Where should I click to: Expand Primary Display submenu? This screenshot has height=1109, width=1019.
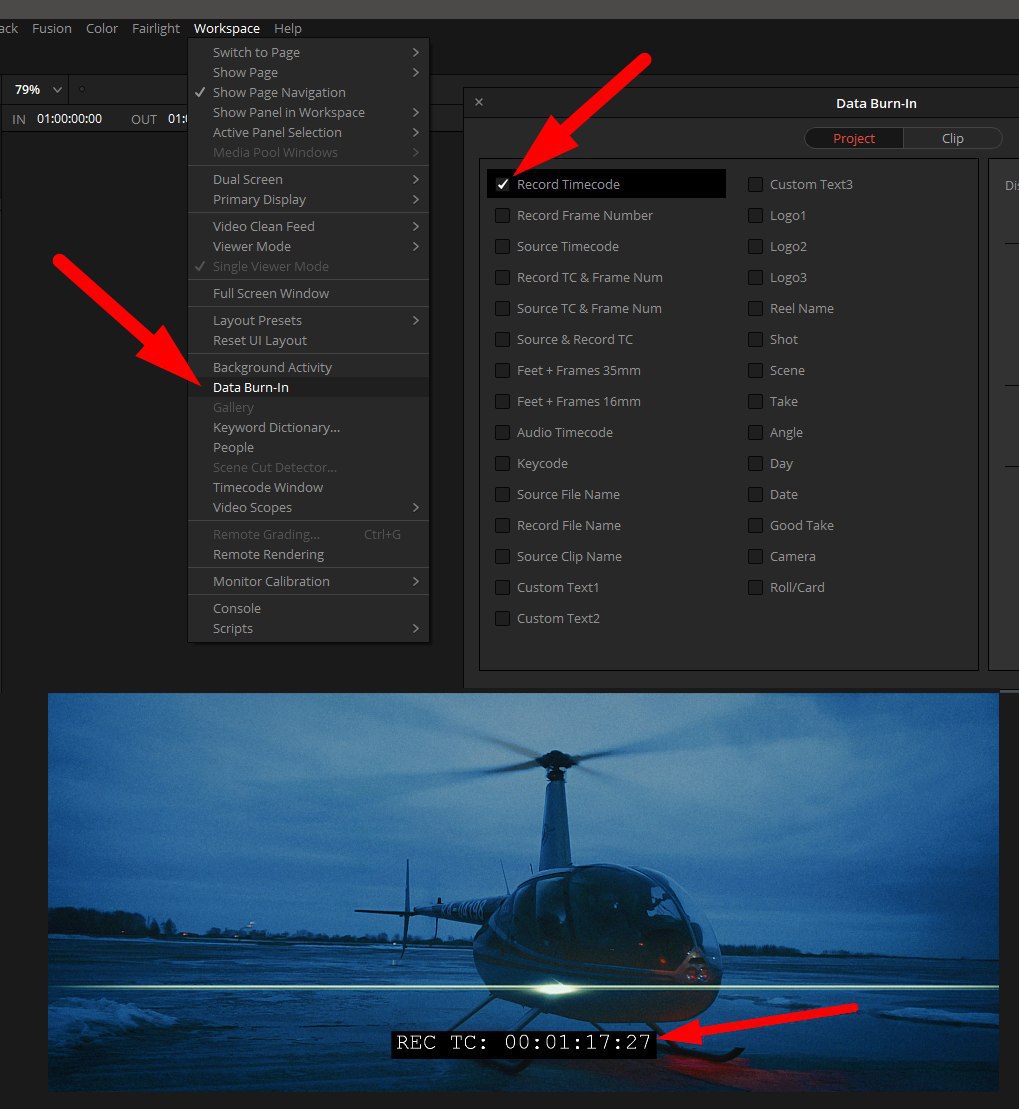click(x=308, y=199)
